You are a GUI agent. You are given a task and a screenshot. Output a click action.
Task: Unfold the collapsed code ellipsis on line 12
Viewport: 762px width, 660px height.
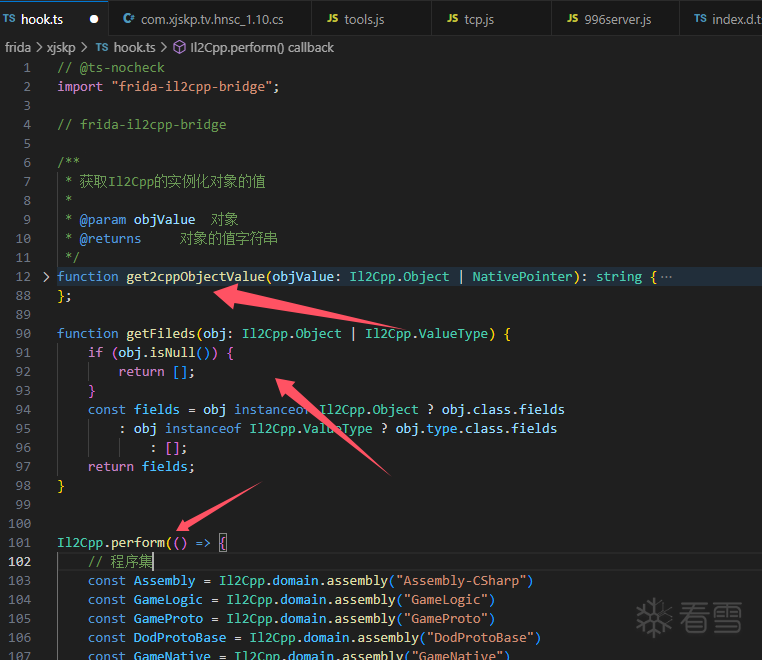point(667,277)
